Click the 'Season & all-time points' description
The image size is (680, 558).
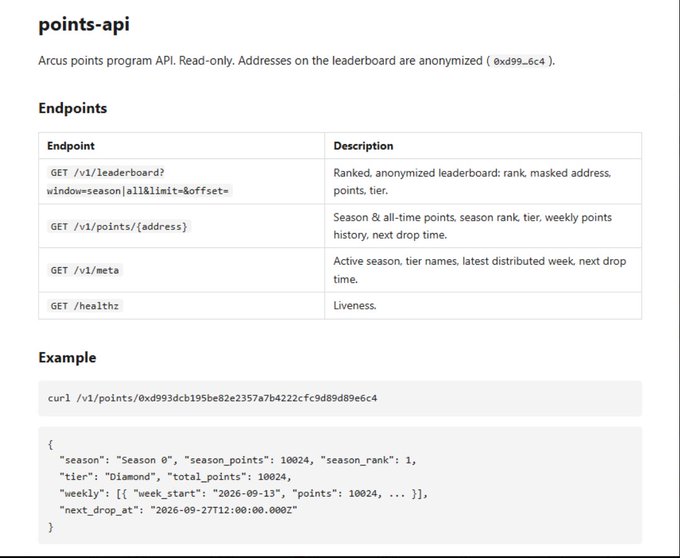click(x=472, y=226)
